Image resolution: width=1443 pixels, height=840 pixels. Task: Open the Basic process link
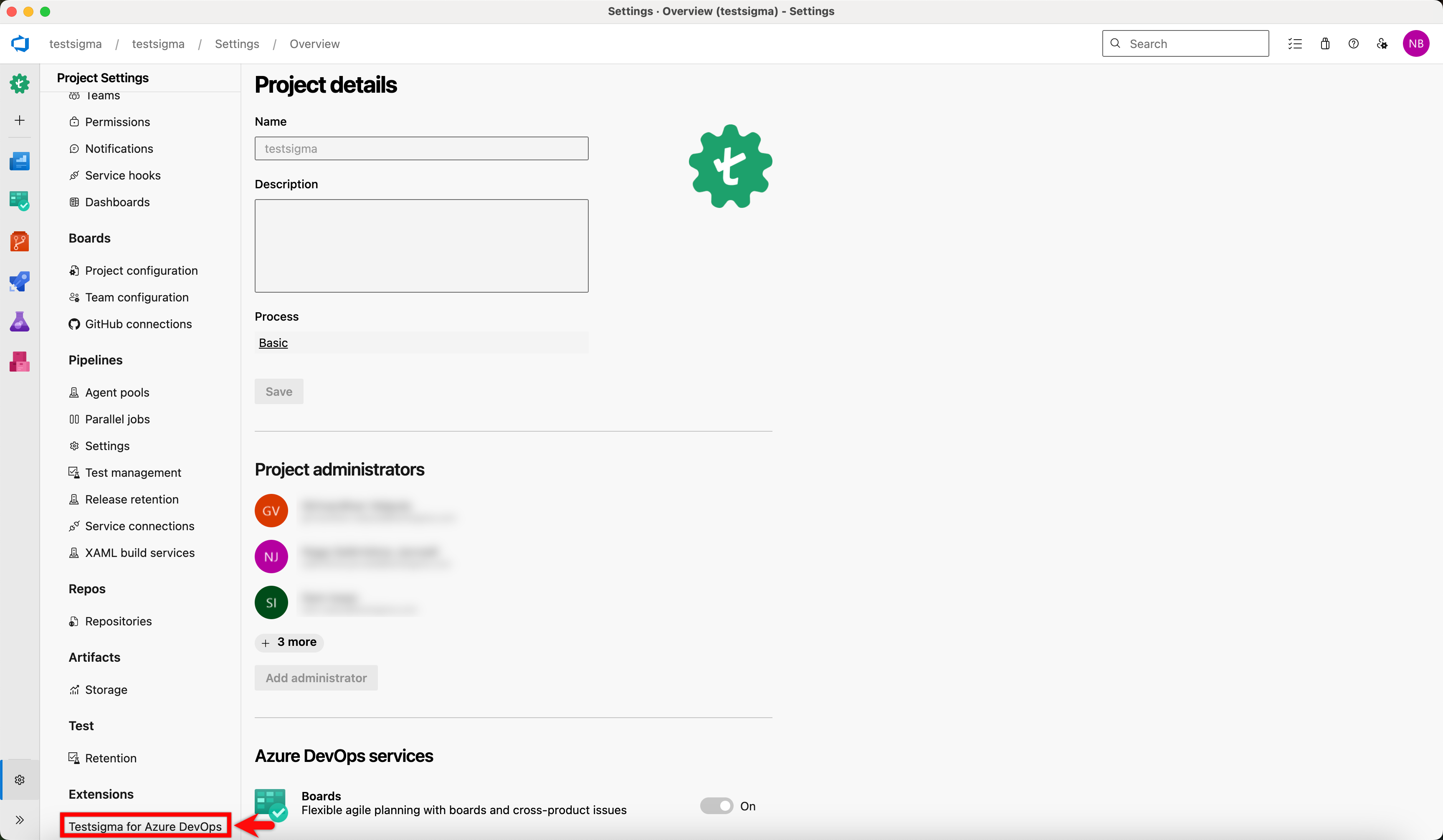coord(273,342)
